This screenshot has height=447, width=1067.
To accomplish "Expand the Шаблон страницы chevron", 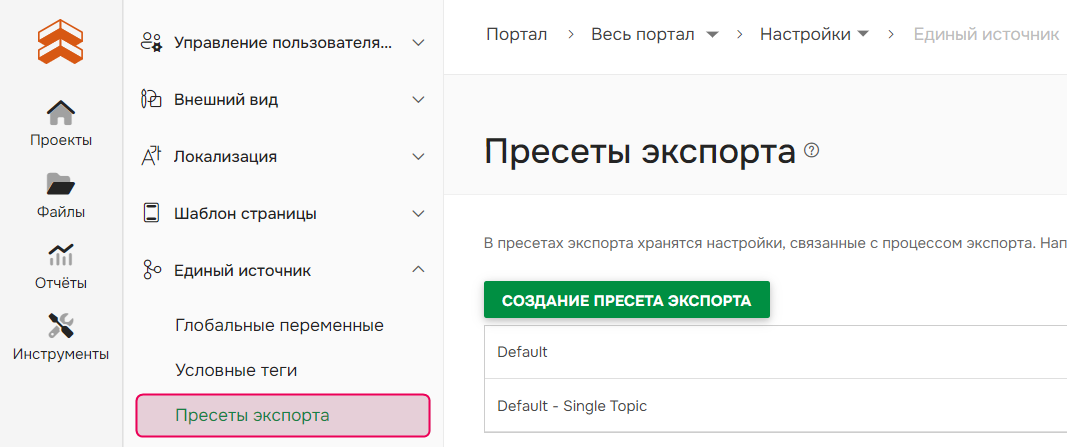I will (x=418, y=214).
